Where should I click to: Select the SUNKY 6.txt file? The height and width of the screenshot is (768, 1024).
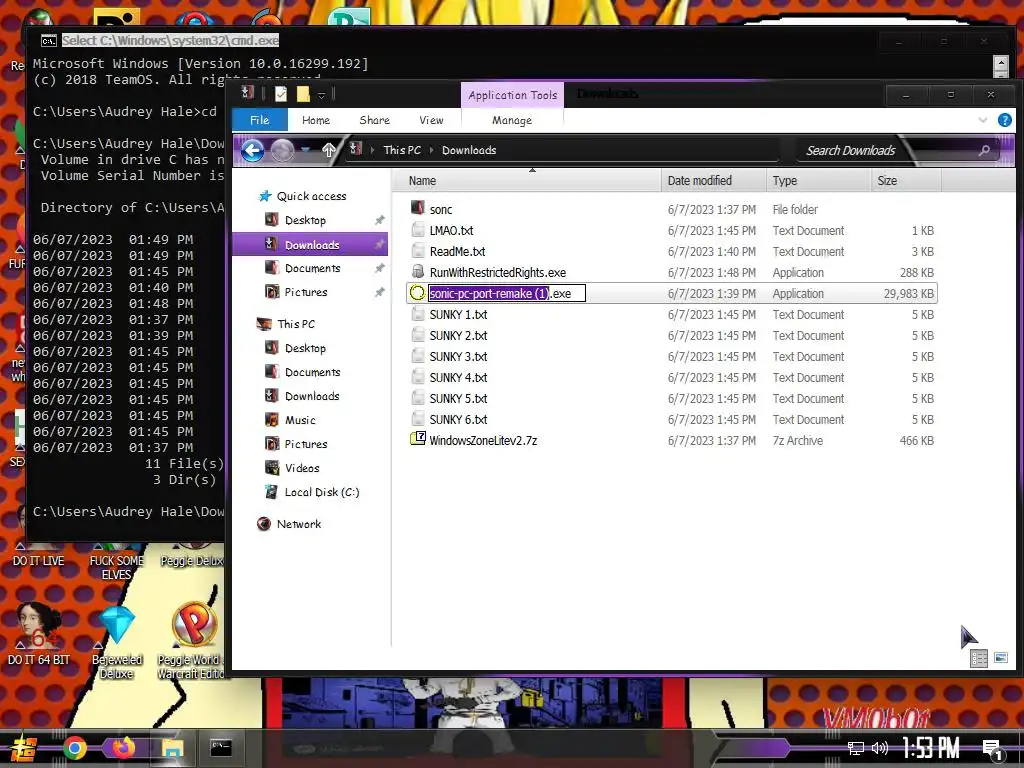coord(458,419)
